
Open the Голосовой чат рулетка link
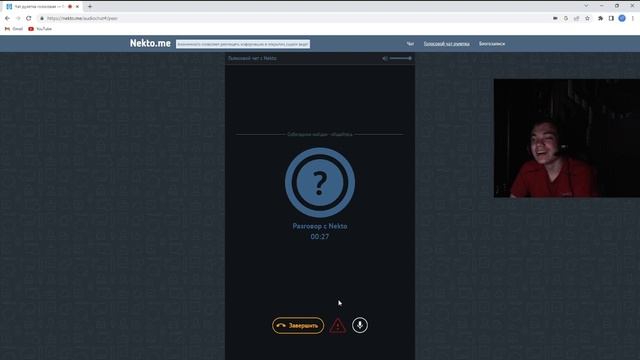[x=446, y=44]
